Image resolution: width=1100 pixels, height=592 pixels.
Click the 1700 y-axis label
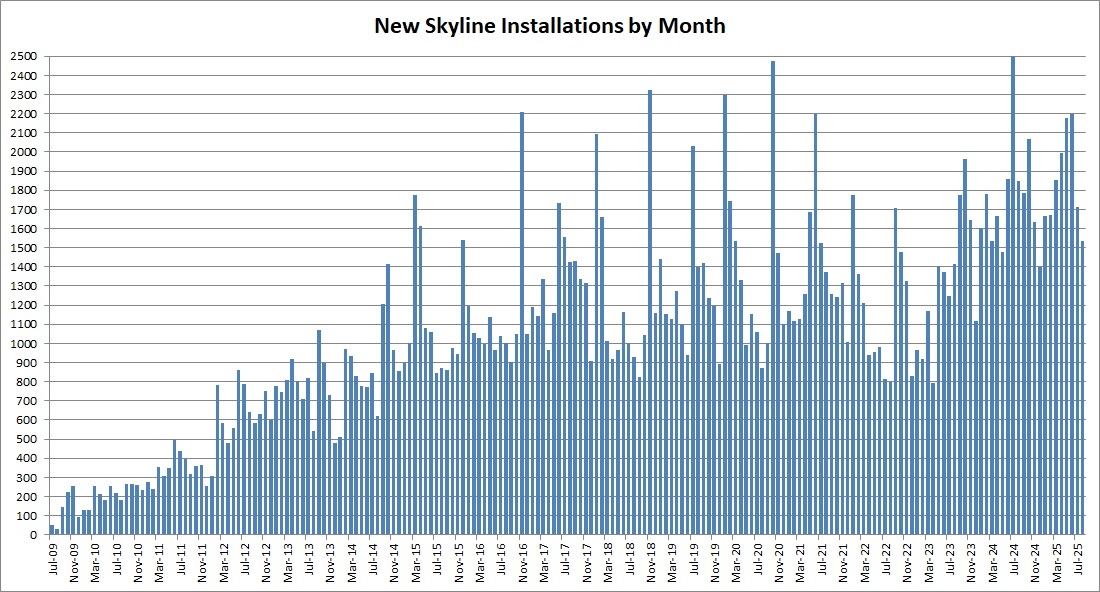[24, 209]
